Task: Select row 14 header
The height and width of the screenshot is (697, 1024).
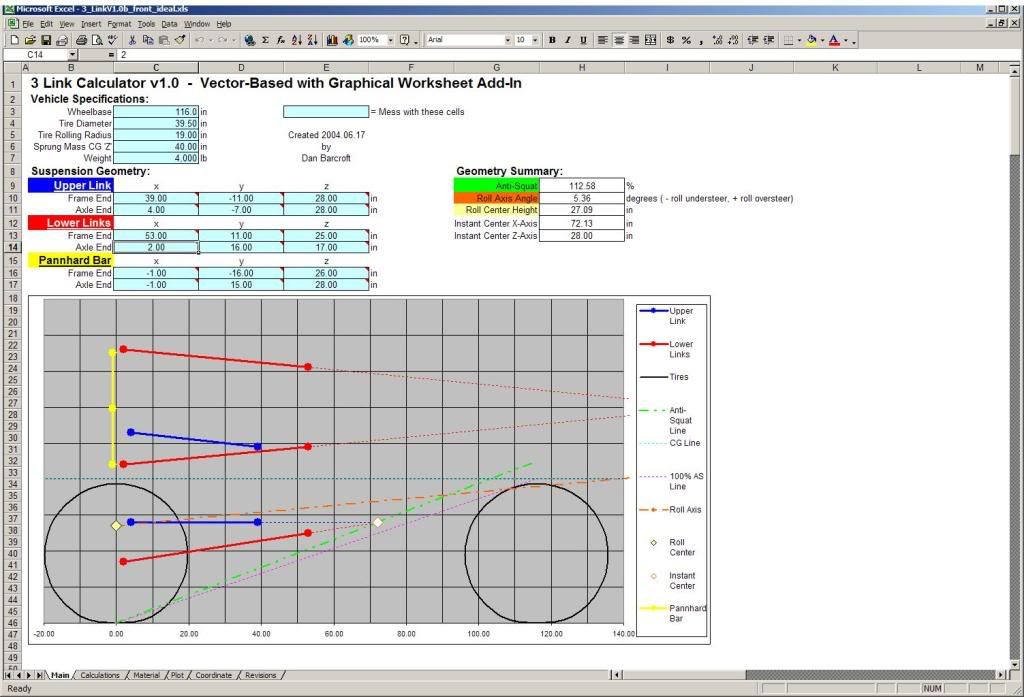Action: click(12, 248)
